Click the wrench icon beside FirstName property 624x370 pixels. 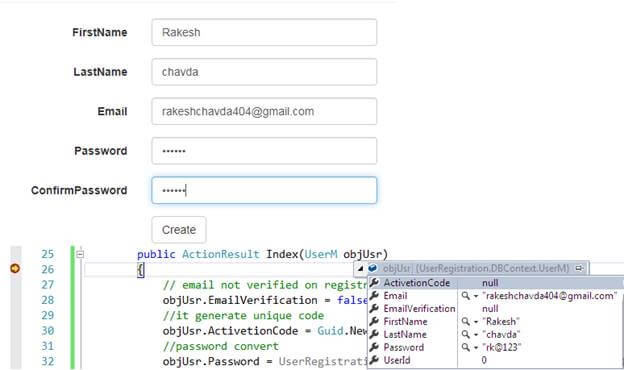coord(374,321)
